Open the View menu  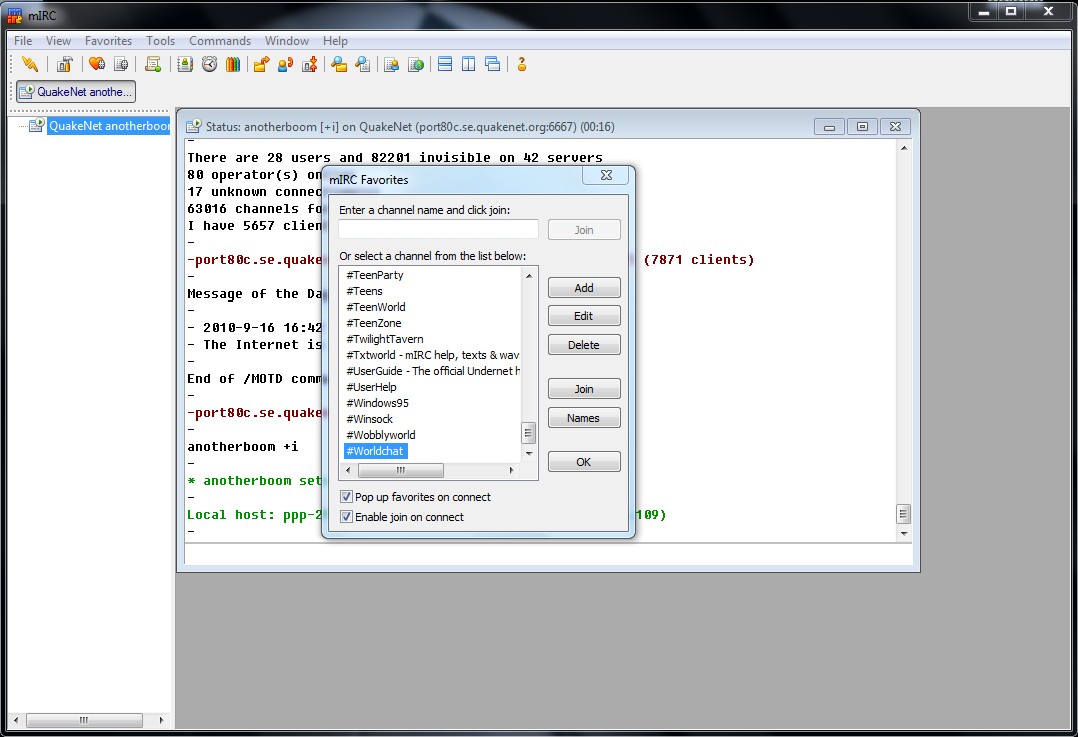click(58, 41)
